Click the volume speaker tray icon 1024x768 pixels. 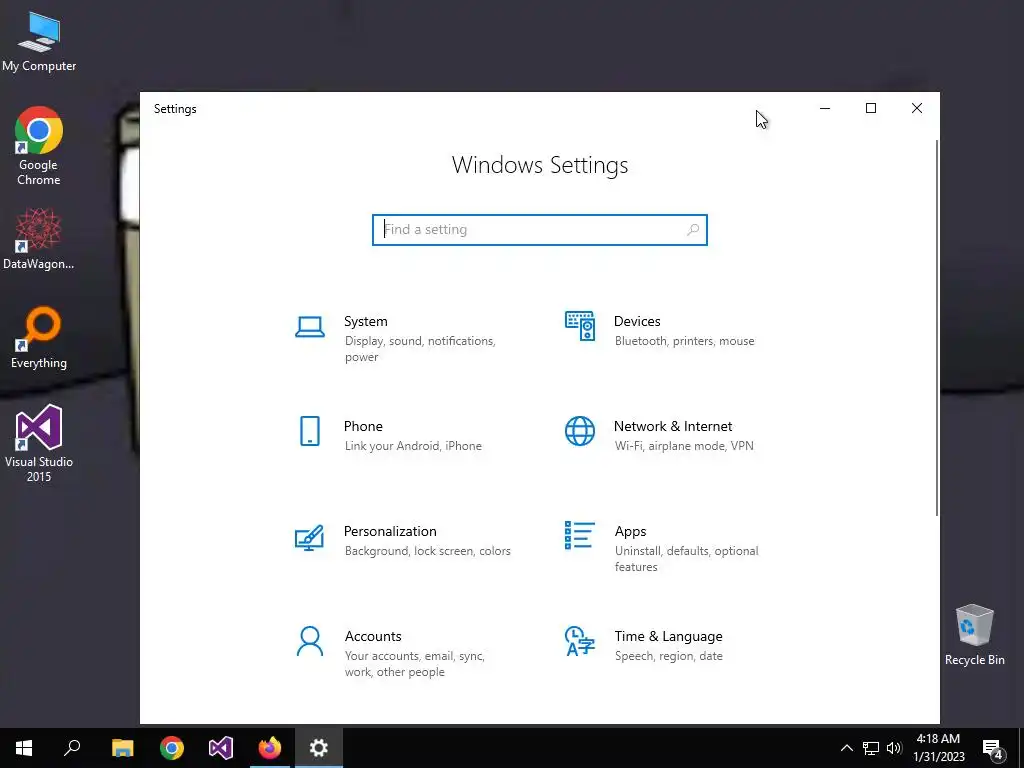coord(894,748)
